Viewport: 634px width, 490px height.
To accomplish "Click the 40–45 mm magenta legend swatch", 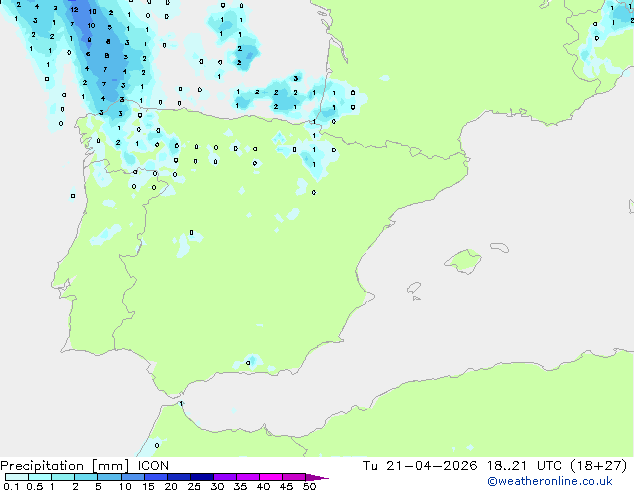I will click(x=271, y=477).
